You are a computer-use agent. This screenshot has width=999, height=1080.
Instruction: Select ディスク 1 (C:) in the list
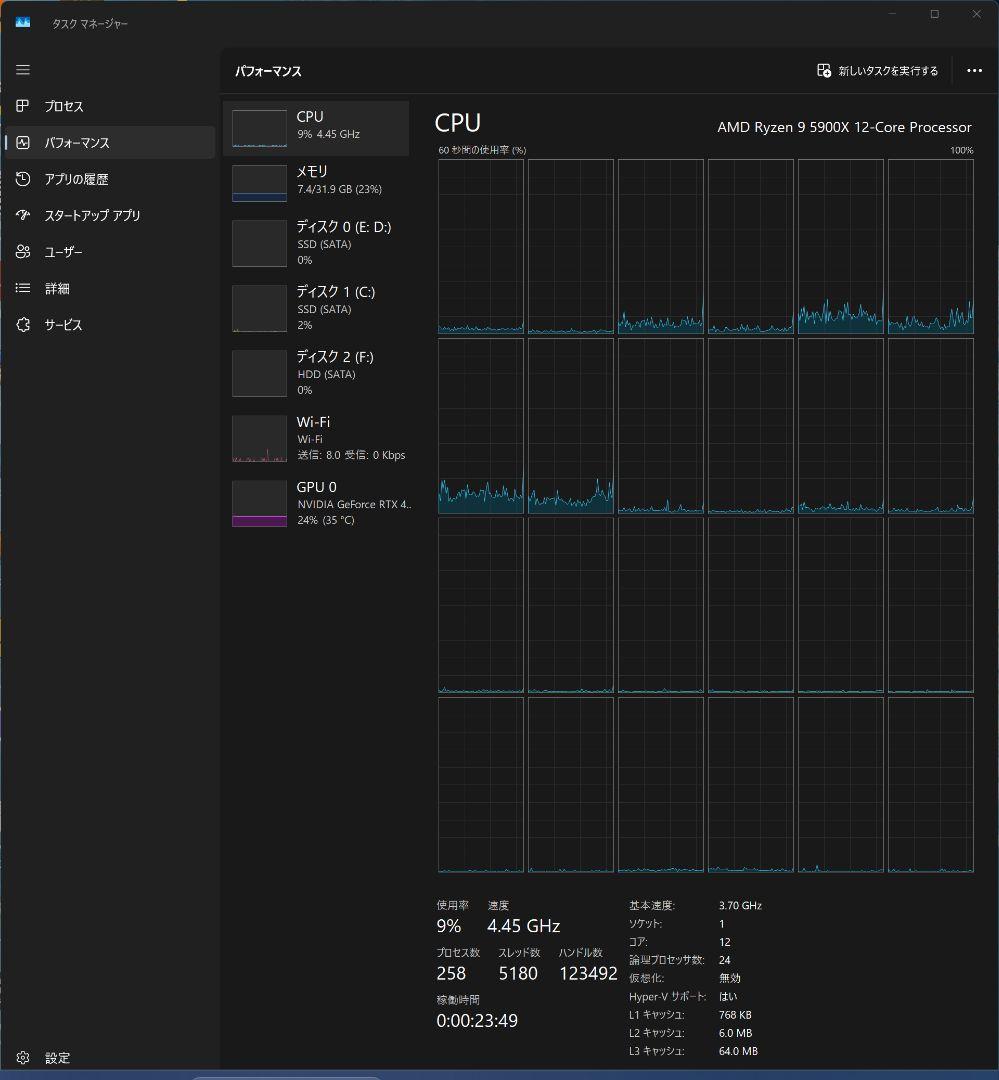(315, 308)
